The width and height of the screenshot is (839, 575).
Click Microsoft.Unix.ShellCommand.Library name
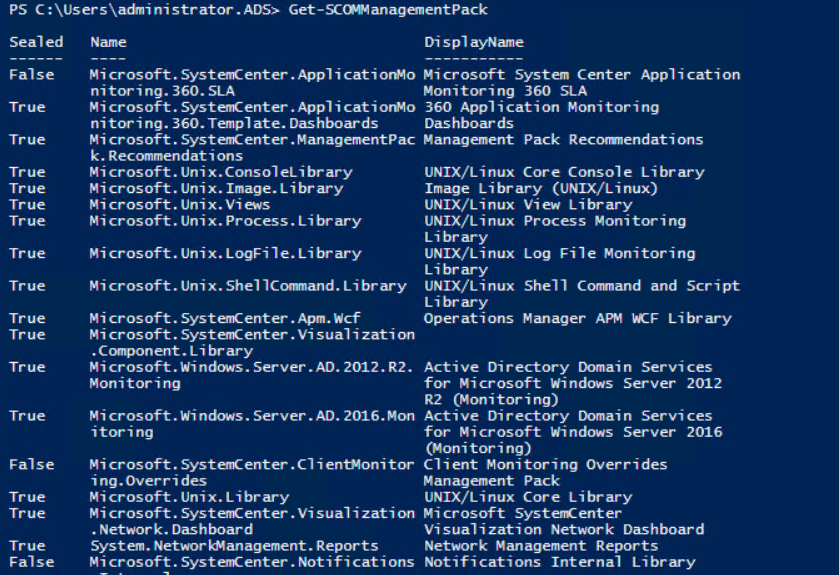pos(248,286)
